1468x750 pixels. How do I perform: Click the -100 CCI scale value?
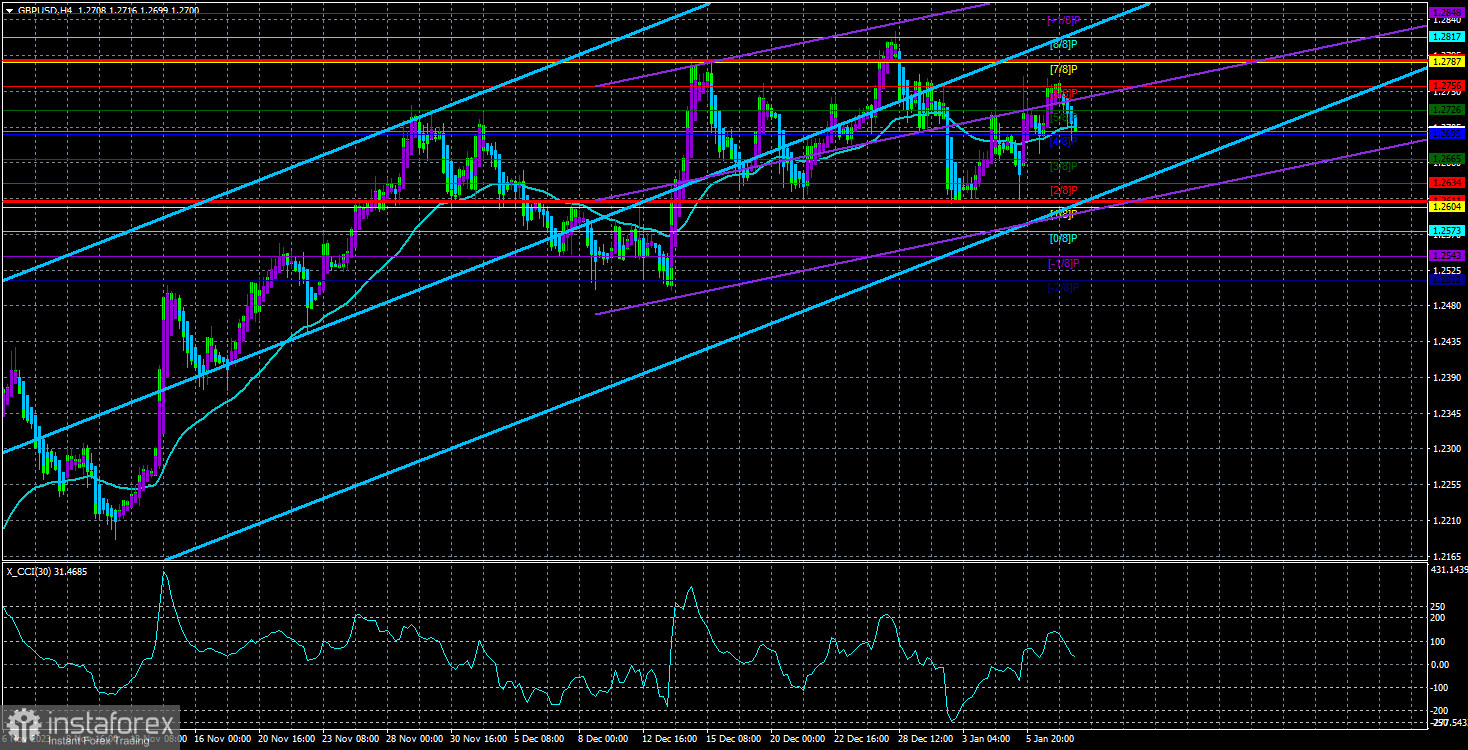[x=1441, y=688]
